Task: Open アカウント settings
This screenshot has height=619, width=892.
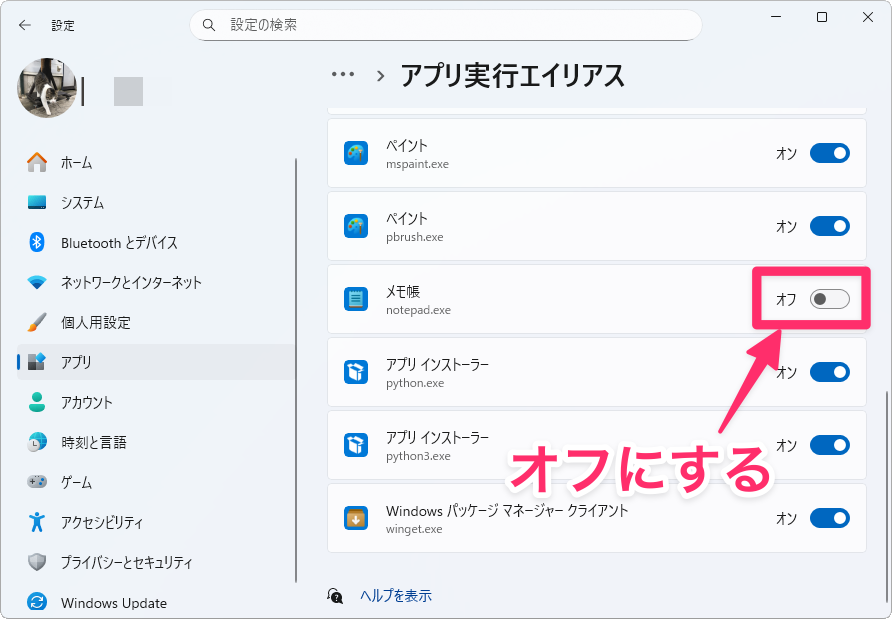Action: point(156,402)
